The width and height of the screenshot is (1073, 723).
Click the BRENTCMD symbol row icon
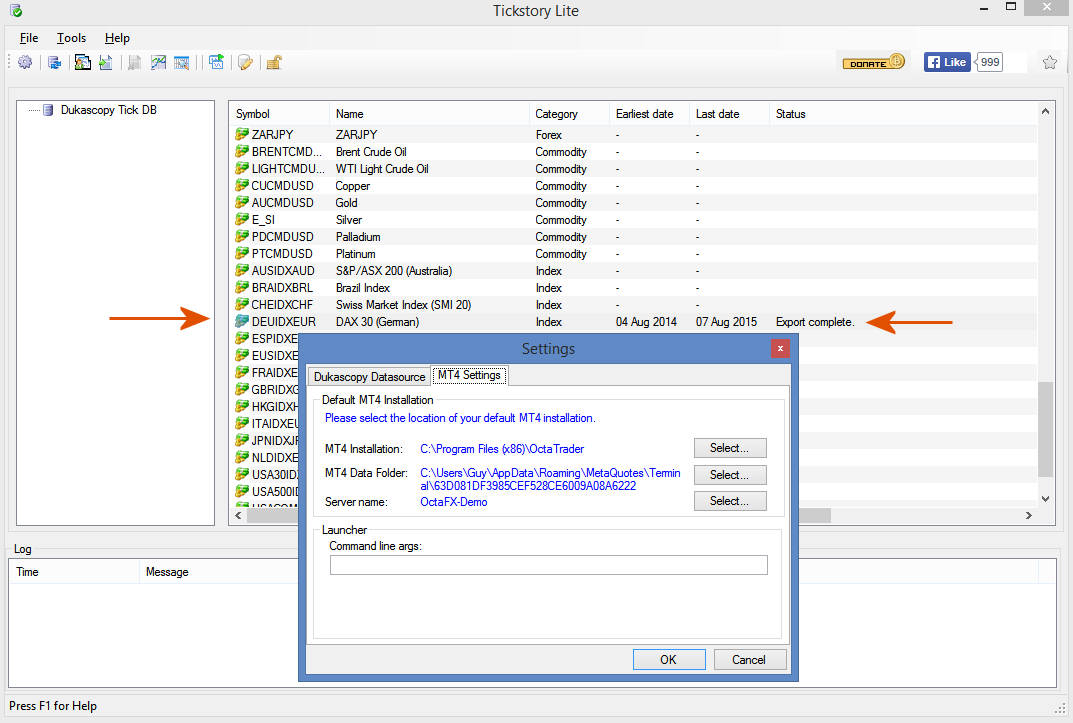click(242, 150)
